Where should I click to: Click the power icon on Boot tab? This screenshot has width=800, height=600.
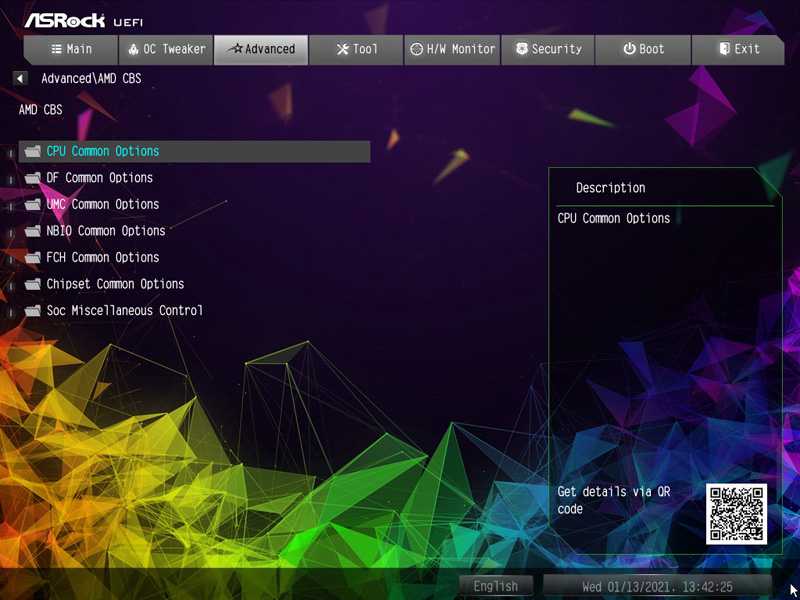tap(630, 49)
